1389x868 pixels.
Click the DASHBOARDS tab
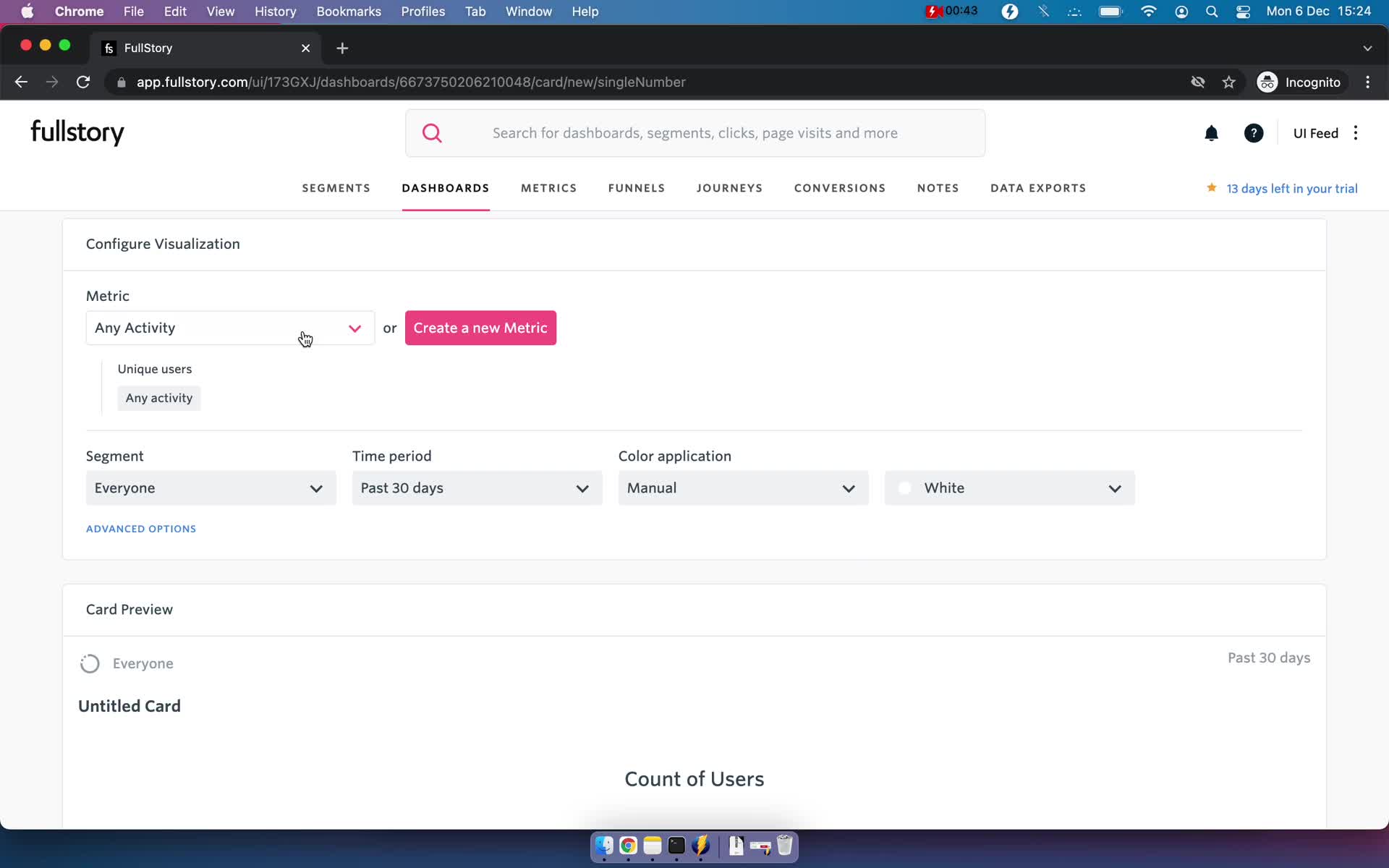tap(445, 188)
